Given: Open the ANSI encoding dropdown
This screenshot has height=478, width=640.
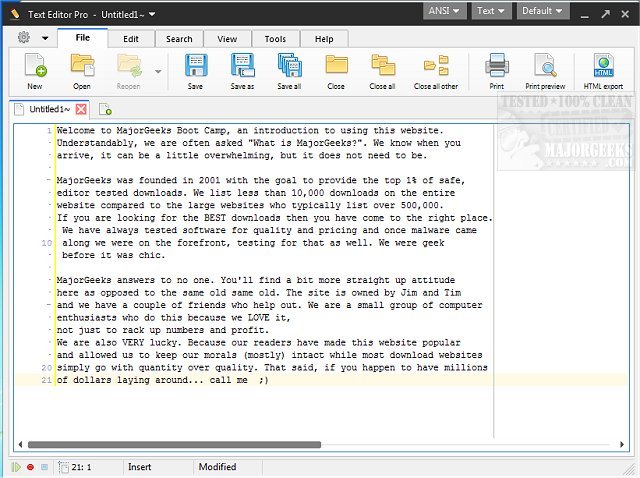Looking at the screenshot, I should point(442,11).
